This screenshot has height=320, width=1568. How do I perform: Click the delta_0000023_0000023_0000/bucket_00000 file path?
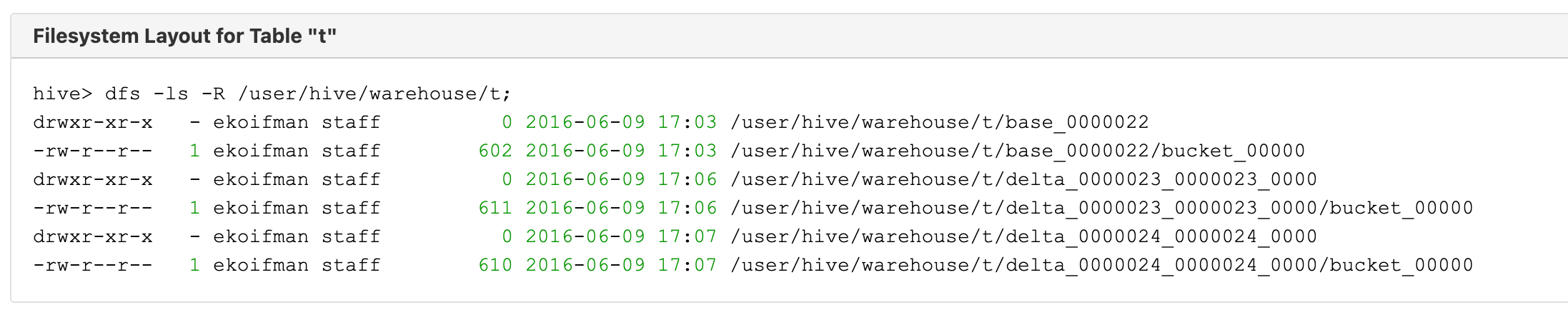[x=1101, y=209]
